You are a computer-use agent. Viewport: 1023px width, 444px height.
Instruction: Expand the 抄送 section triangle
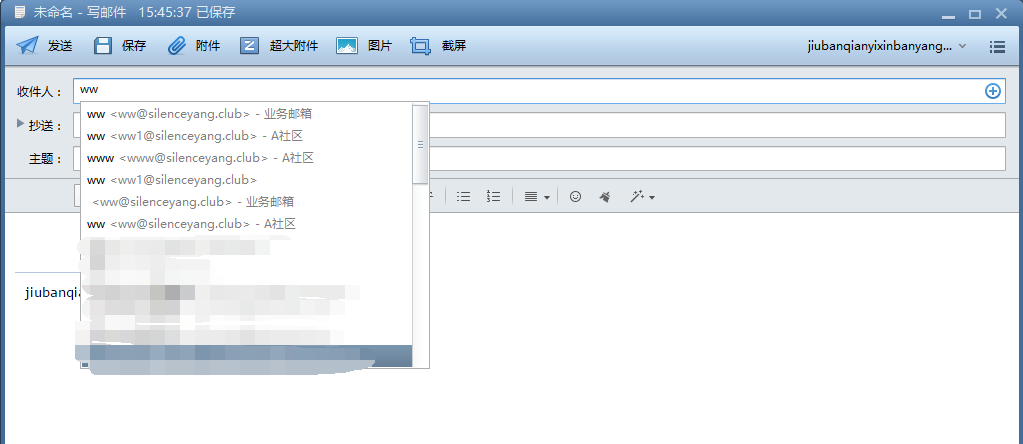(21, 124)
